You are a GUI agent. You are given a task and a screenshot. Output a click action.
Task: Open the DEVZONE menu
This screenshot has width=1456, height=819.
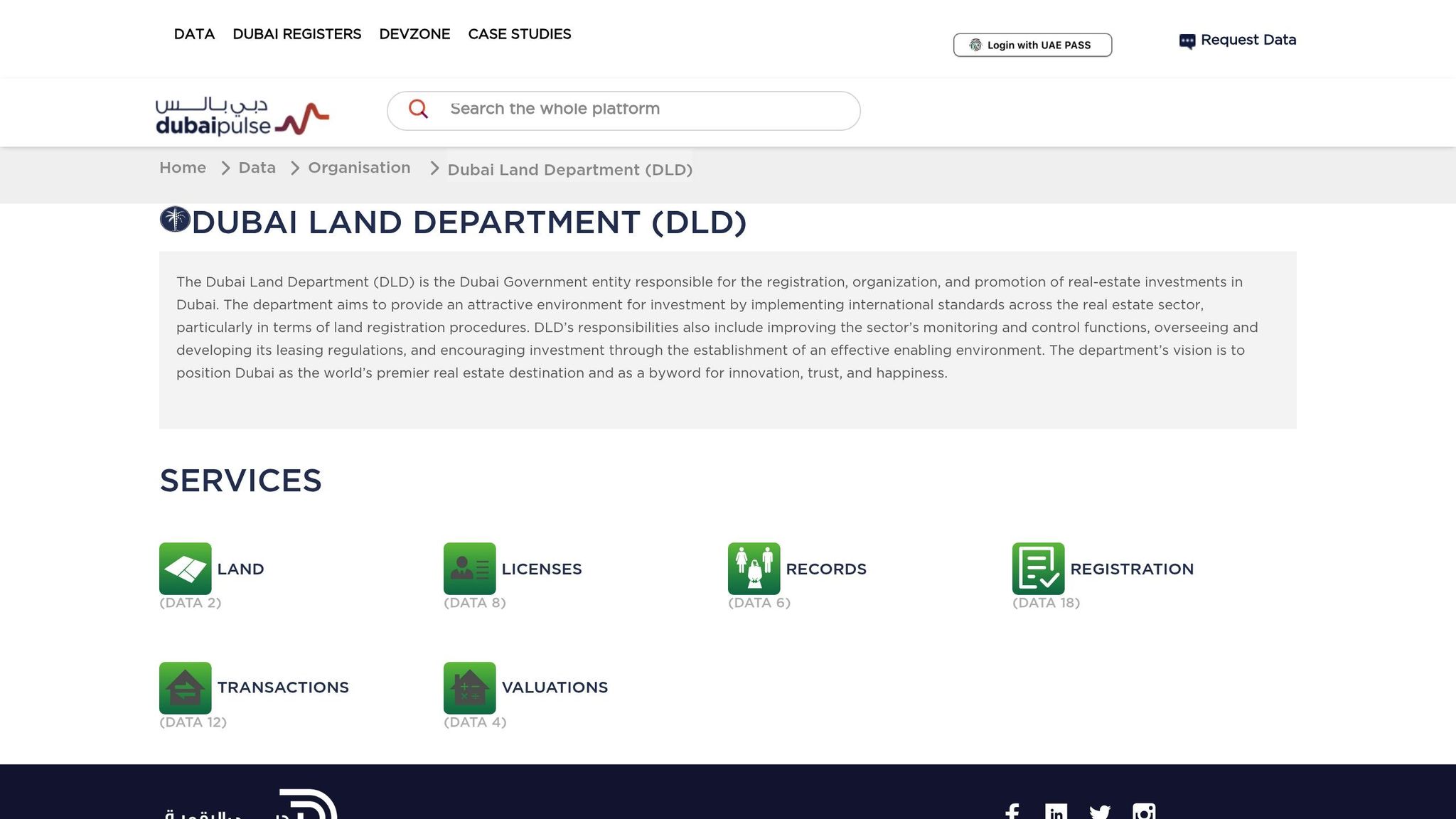click(414, 34)
